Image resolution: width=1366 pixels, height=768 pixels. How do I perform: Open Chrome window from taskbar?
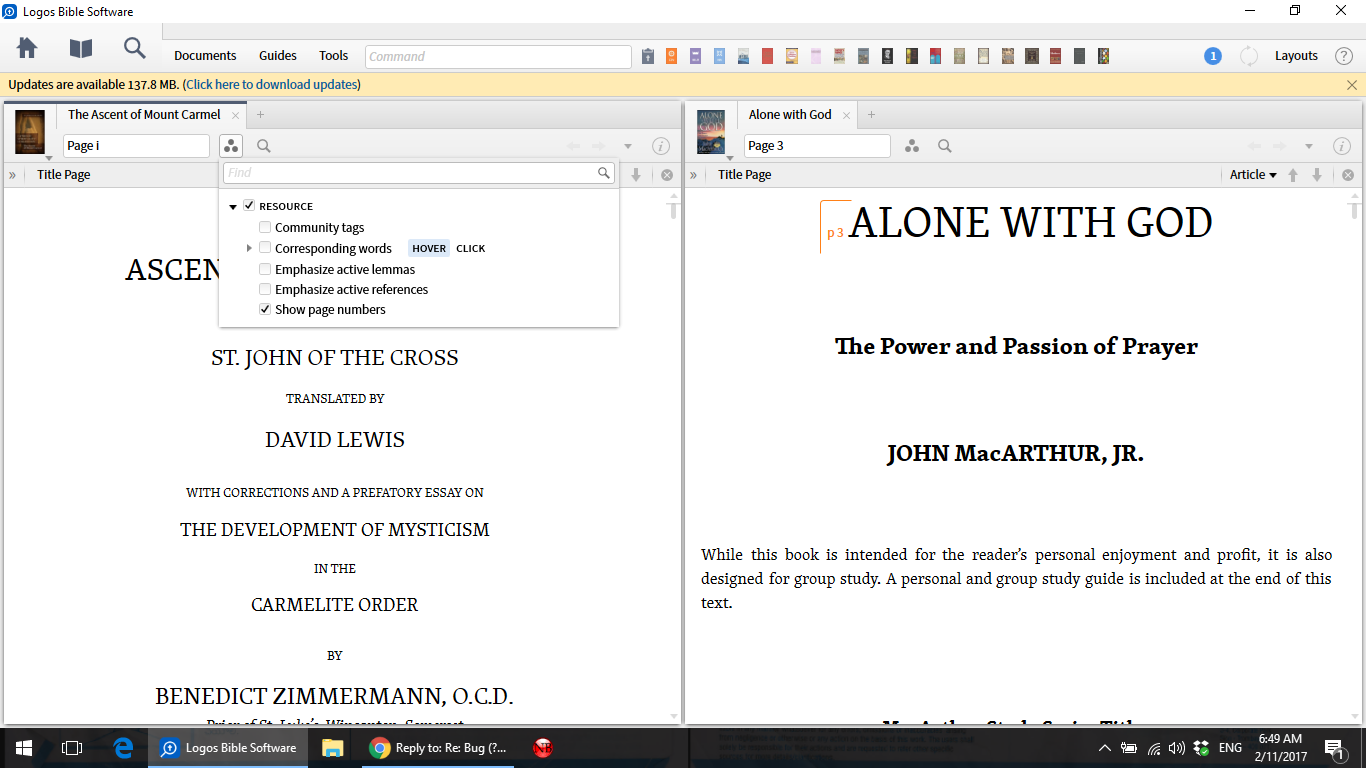[438, 747]
